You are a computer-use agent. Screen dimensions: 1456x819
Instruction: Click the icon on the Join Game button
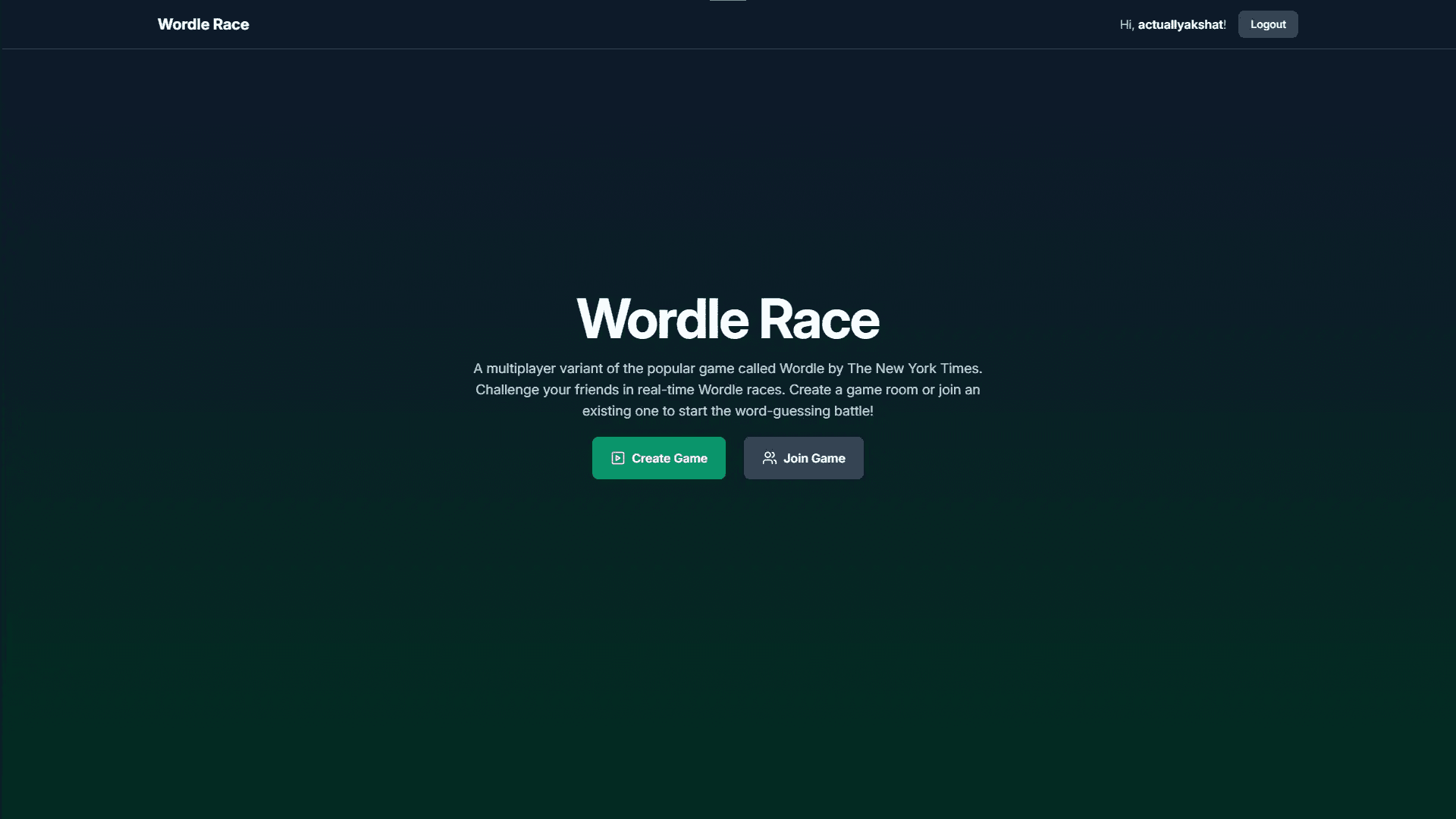[x=769, y=458]
